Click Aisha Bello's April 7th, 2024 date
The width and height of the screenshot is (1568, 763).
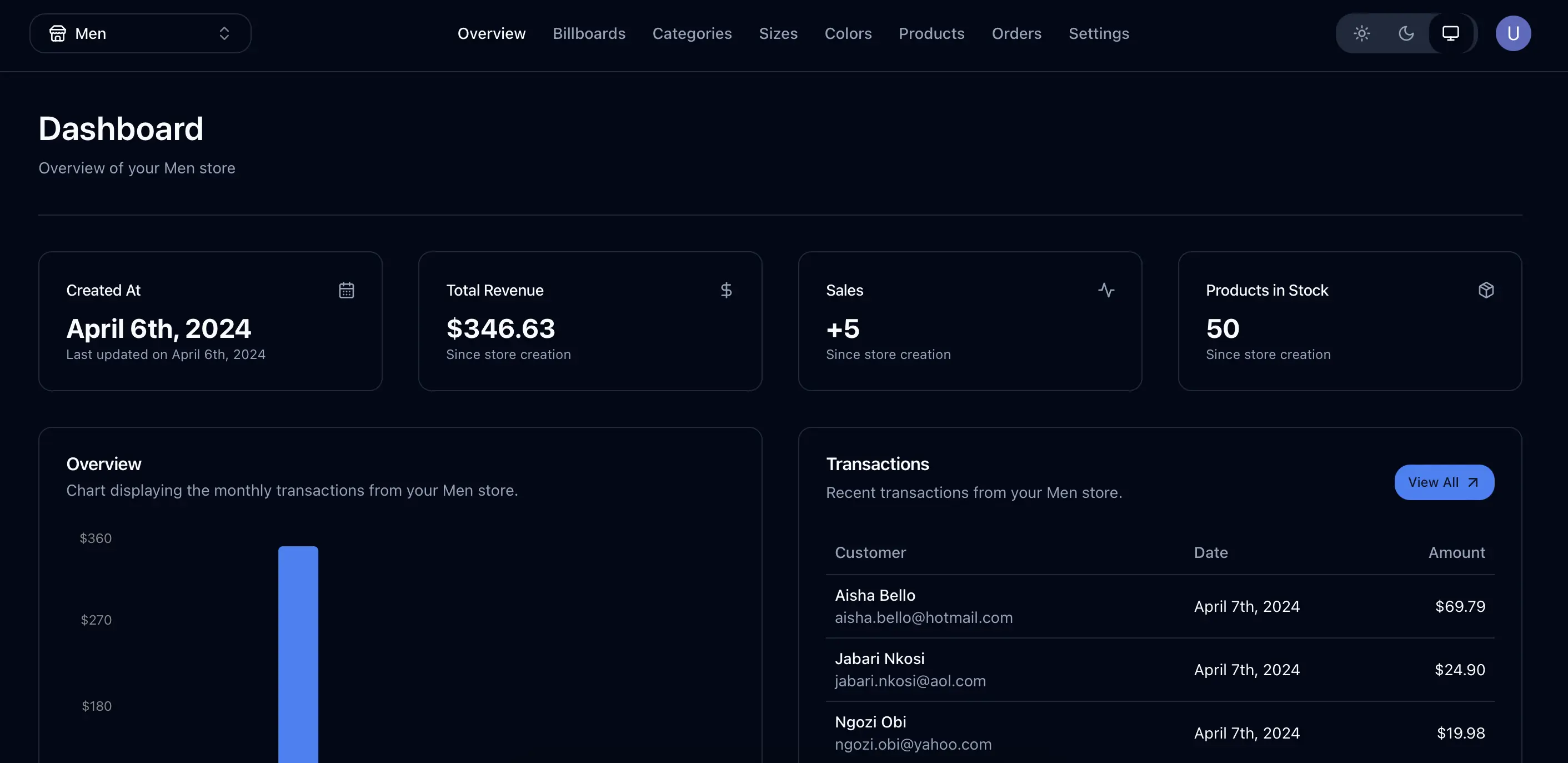(x=1246, y=606)
